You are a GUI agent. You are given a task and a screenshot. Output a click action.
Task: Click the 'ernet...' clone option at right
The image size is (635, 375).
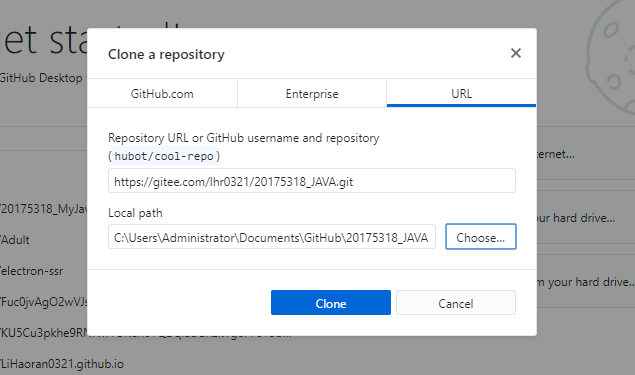click(x=556, y=154)
